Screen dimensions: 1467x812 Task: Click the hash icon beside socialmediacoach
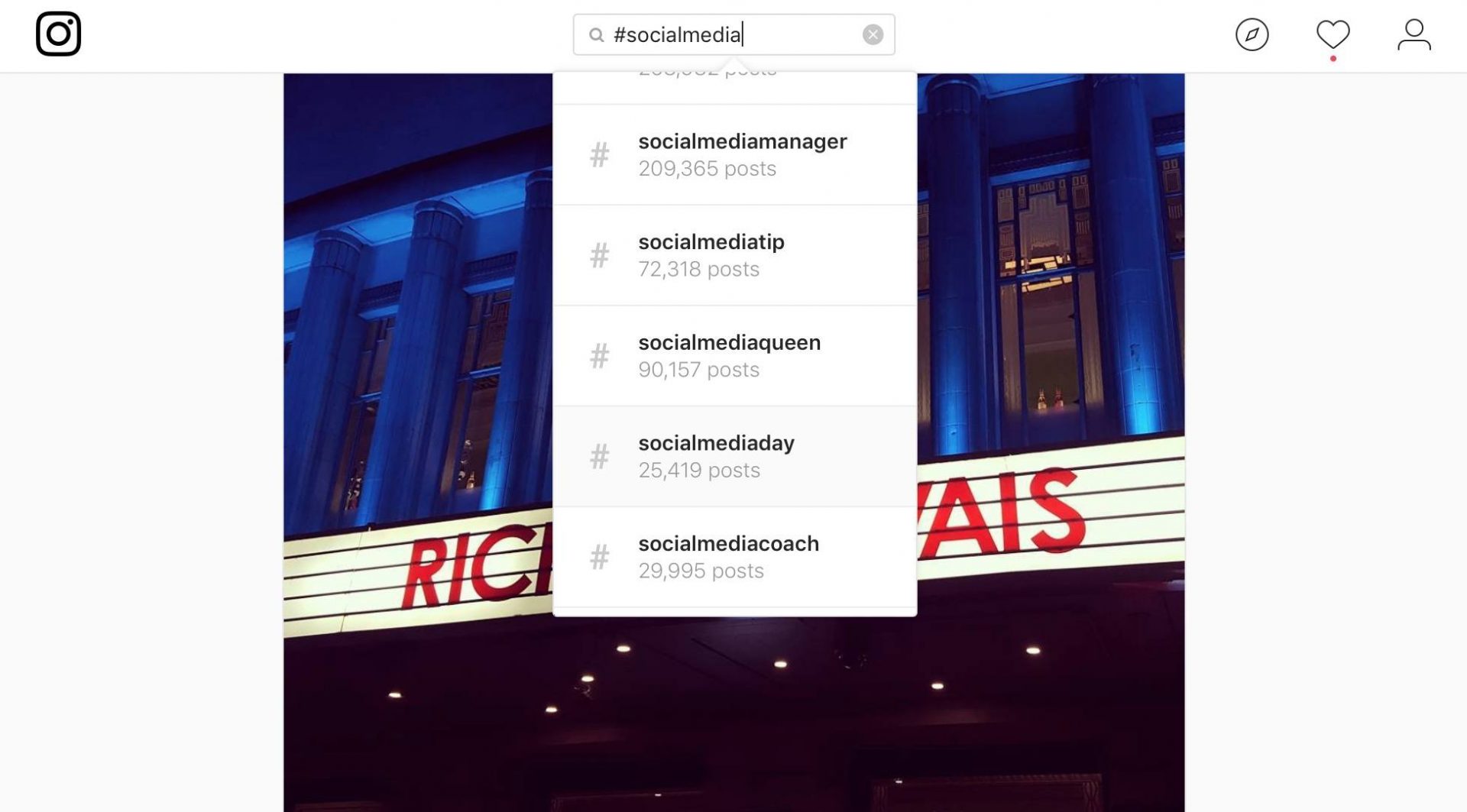point(600,557)
